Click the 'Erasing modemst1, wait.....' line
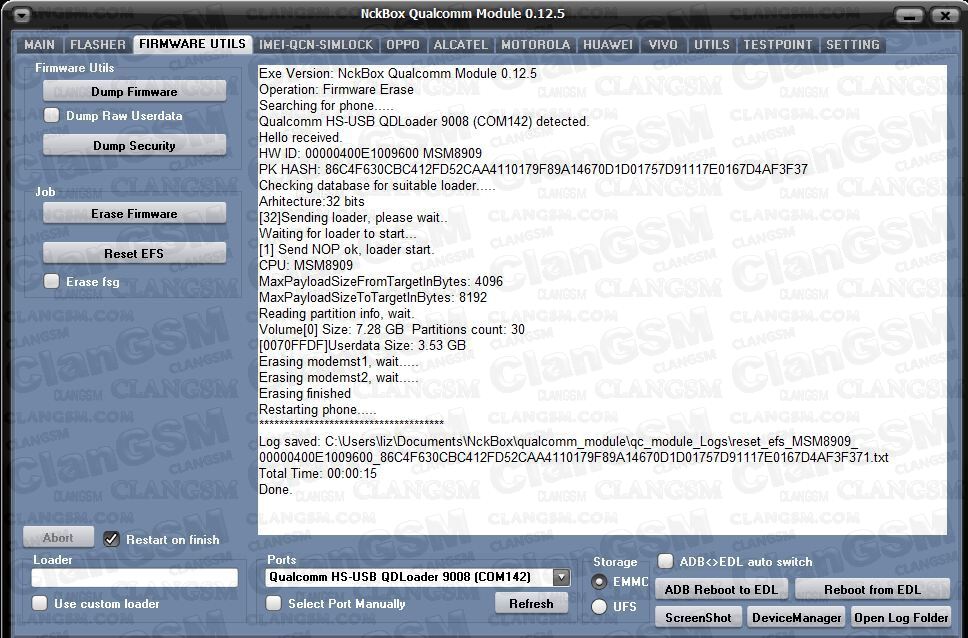This screenshot has width=968, height=638. coord(339,361)
